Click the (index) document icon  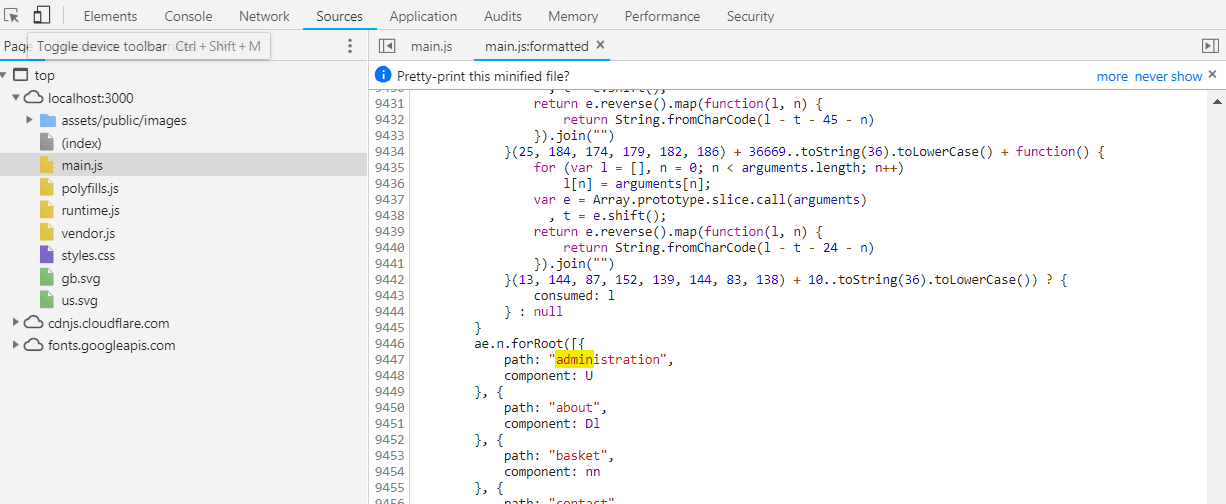47,143
